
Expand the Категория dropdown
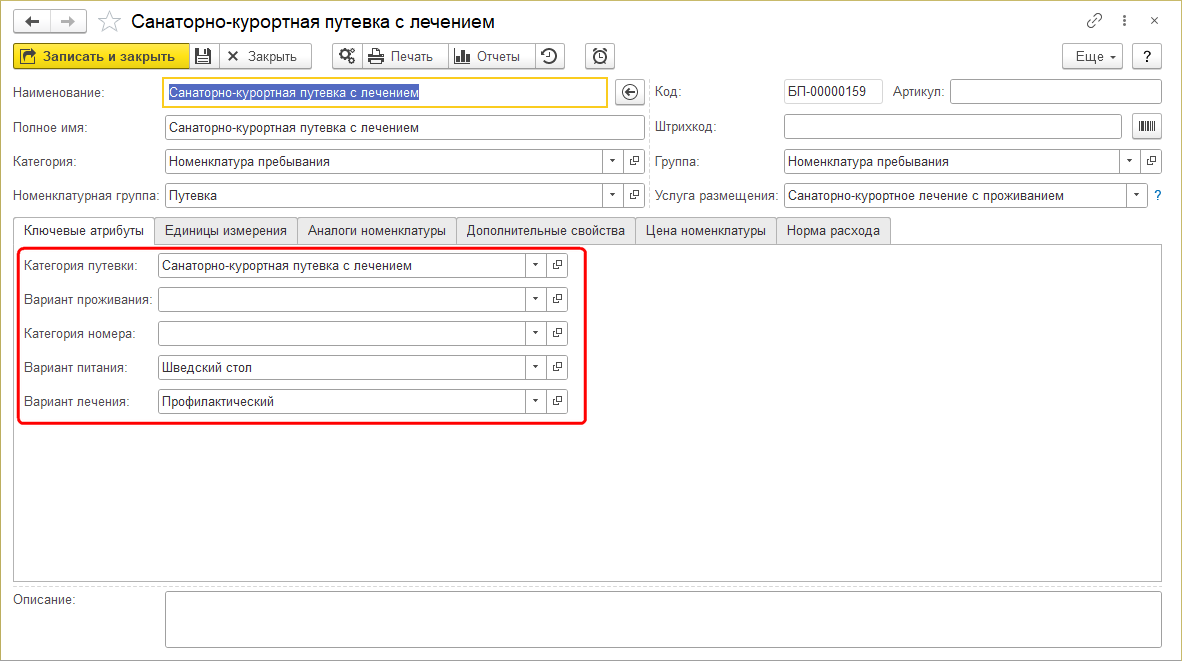point(612,161)
